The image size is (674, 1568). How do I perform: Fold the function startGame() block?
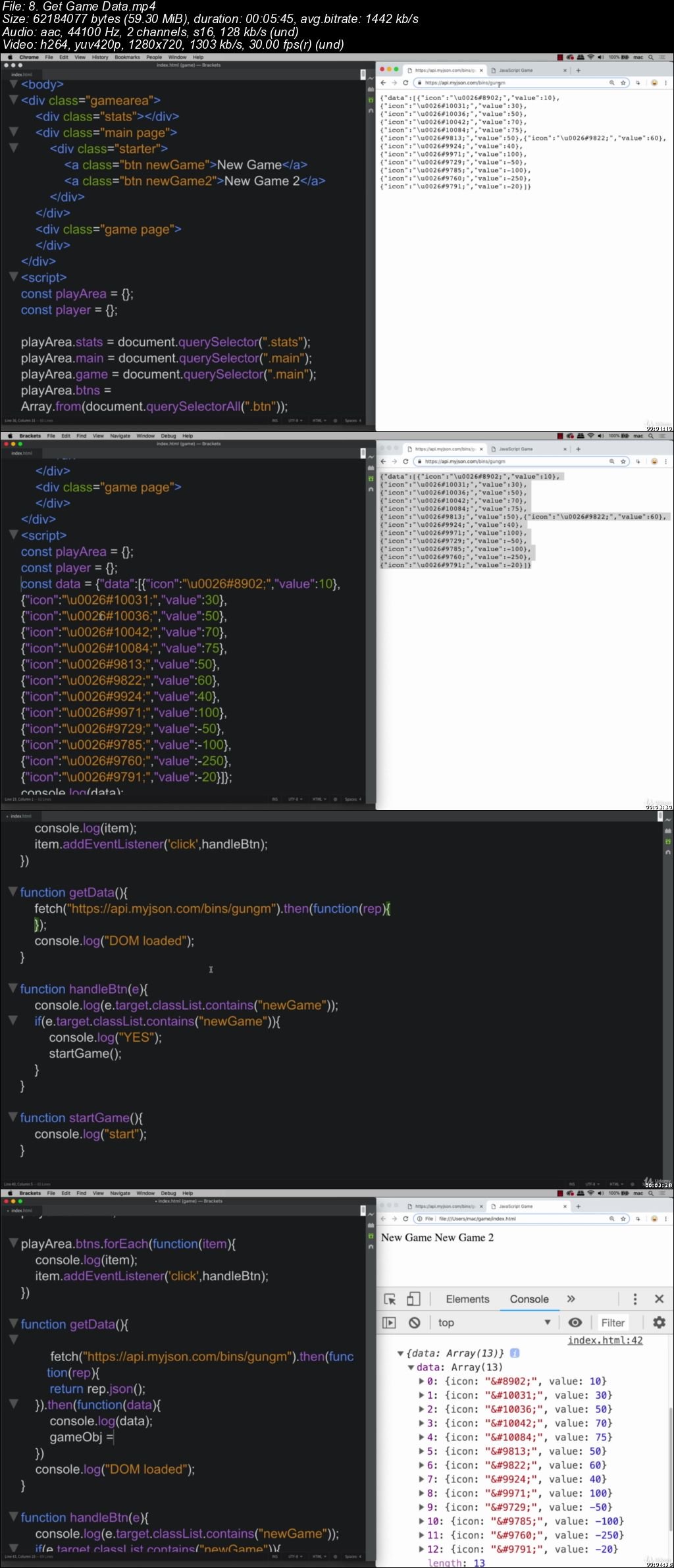(x=13, y=1117)
